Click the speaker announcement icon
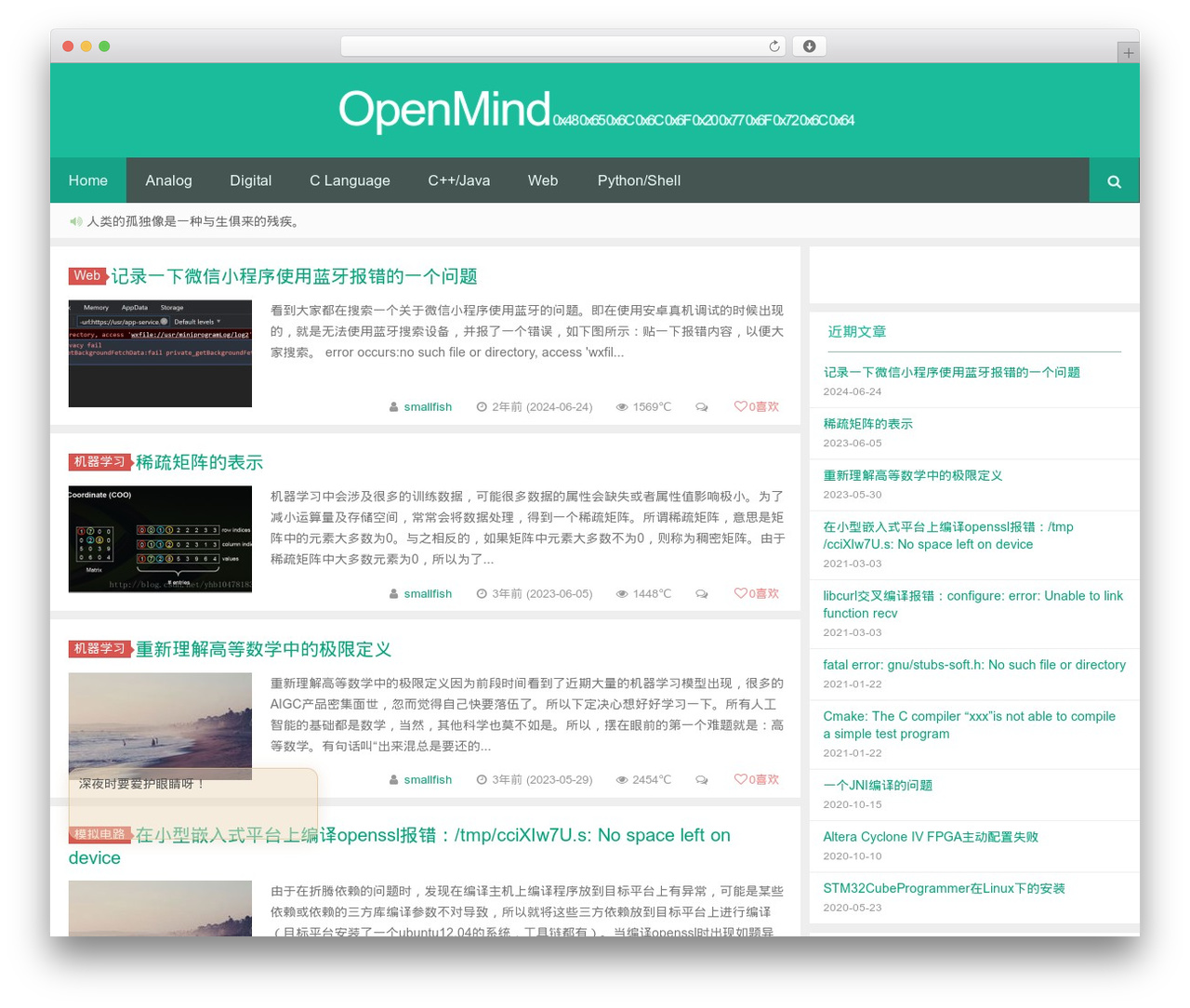Screen dimensions: 1190x1008 click(75, 221)
